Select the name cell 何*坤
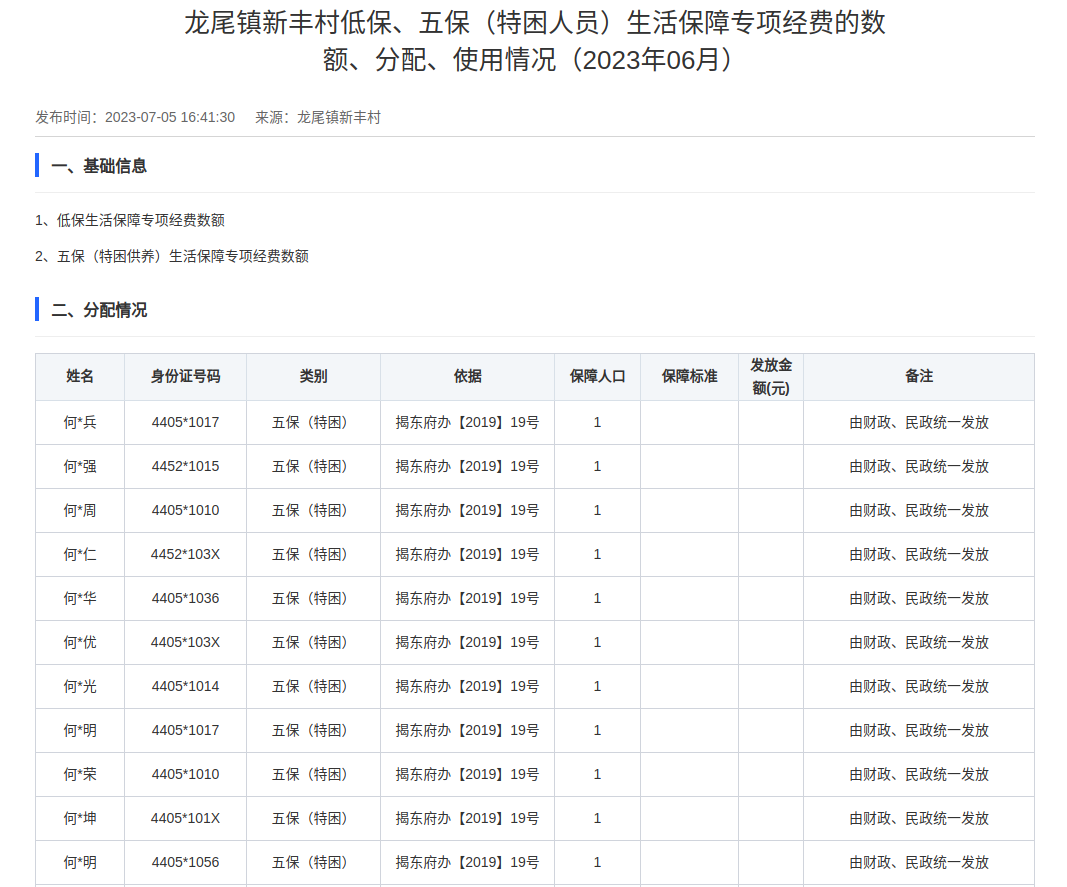Viewport: 1067px width, 887px height. 80,818
